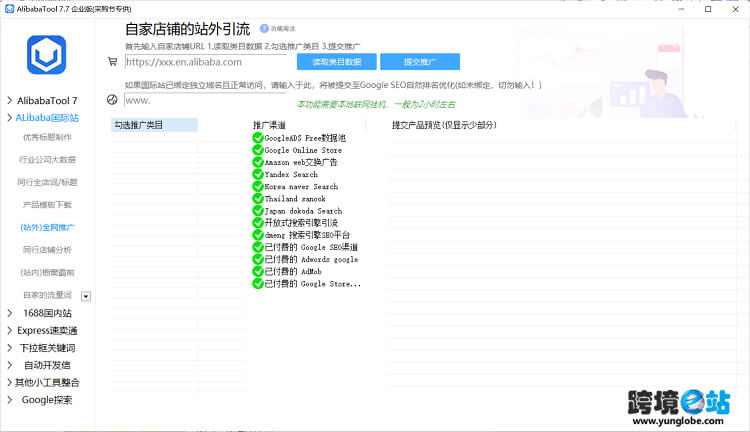Expand the 其他小工具整合 section
The image size is (750, 432).
tap(10, 382)
